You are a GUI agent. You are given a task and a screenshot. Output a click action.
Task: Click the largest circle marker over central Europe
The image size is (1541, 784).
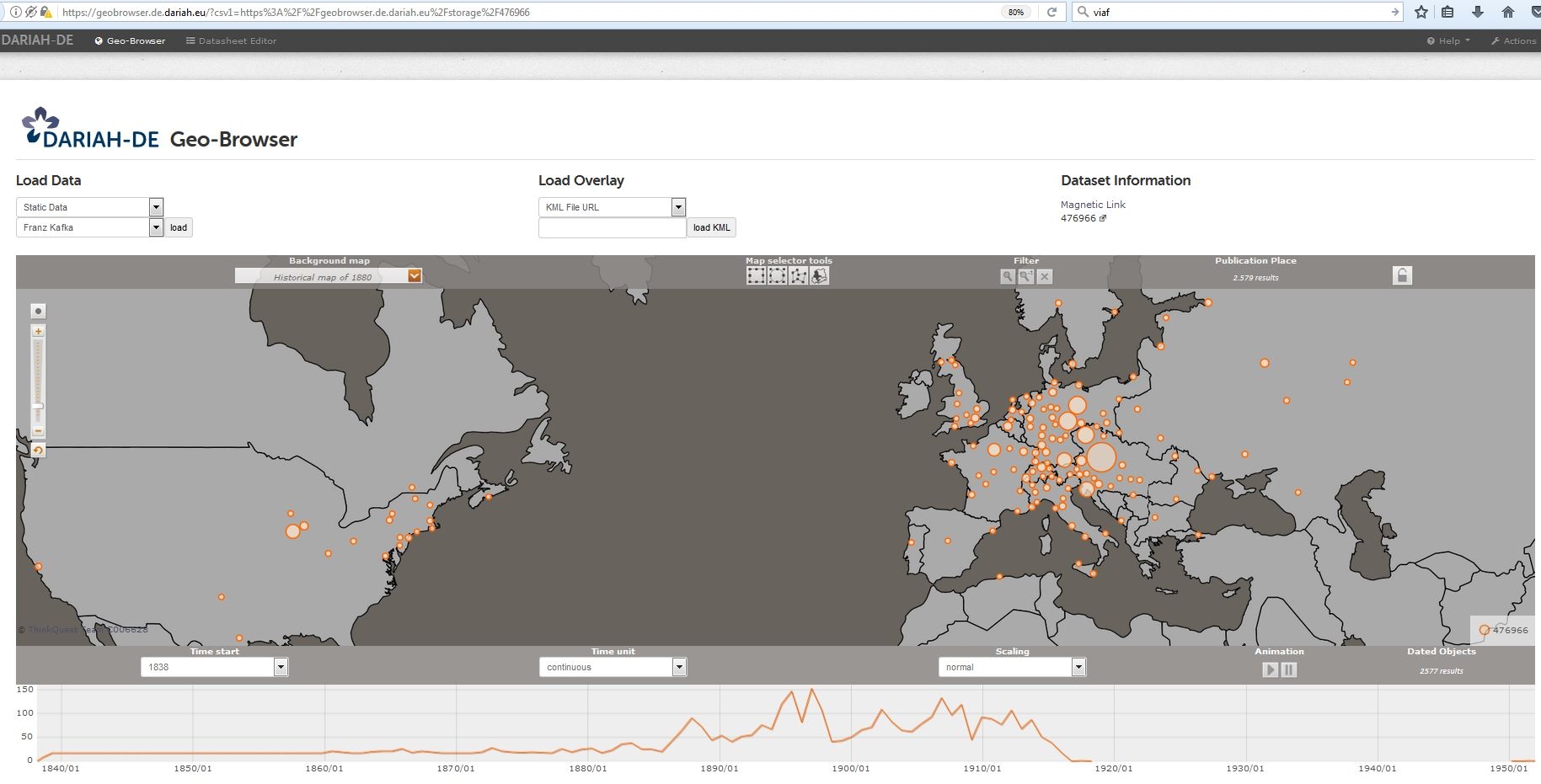tap(1100, 457)
